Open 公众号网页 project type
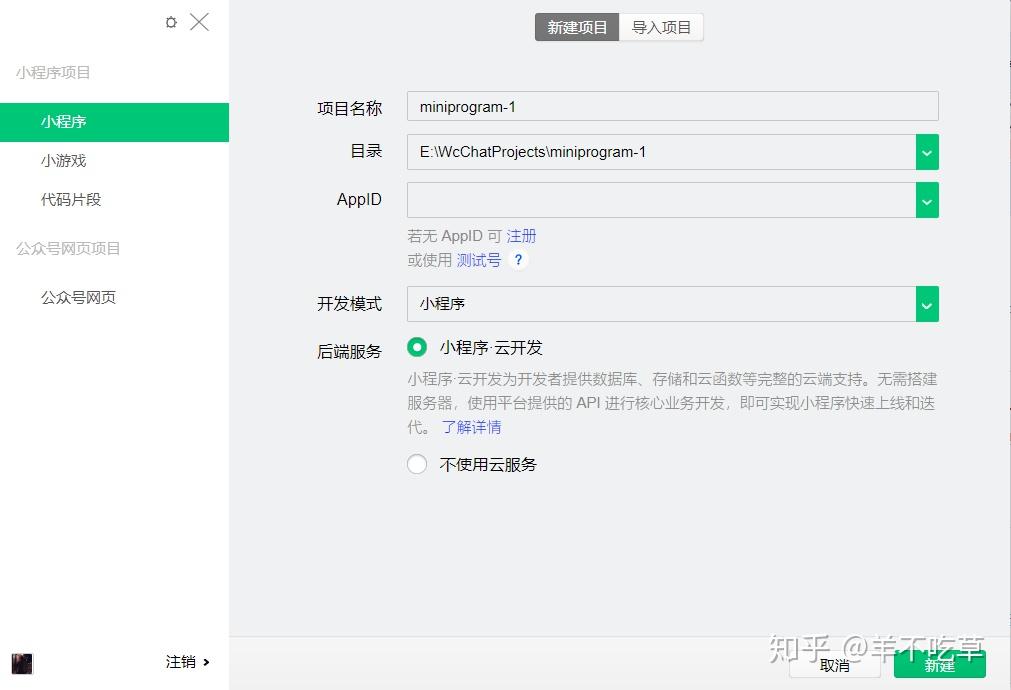Viewport: 1011px width, 690px height. [79, 297]
